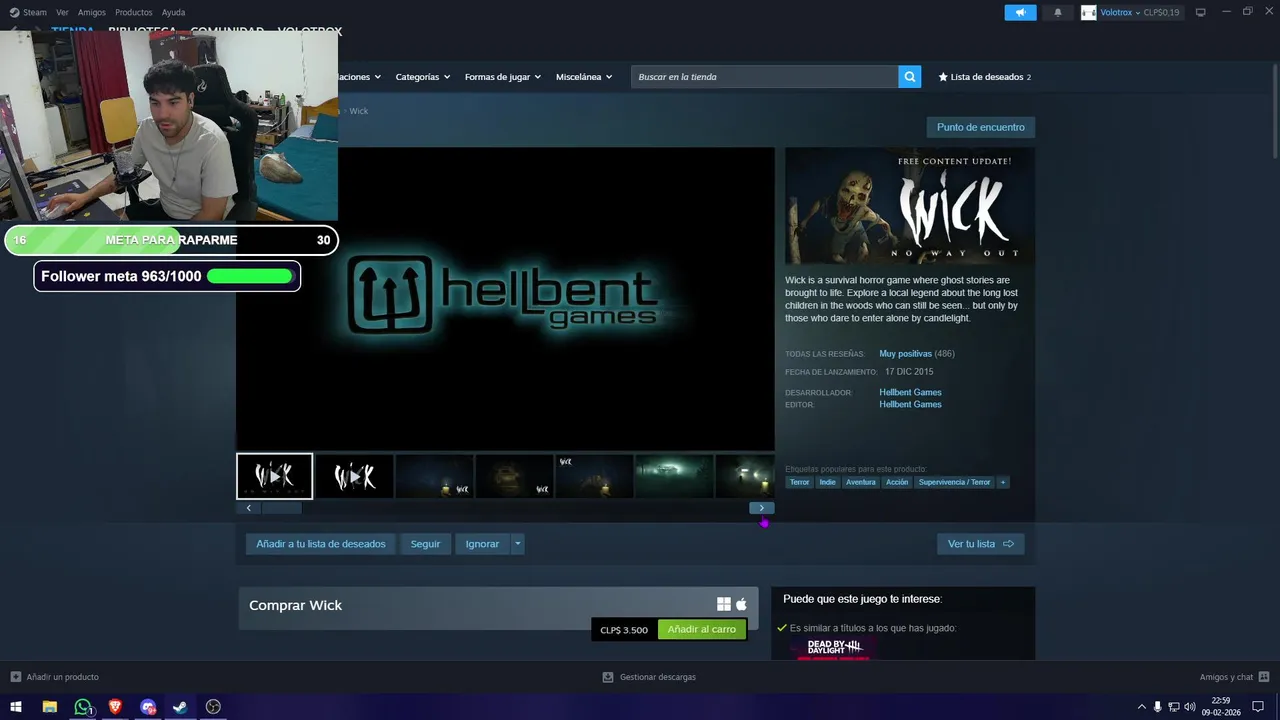Open the Discord taskbar icon
The height and width of the screenshot is (720, 1280).
click(148, 707)
